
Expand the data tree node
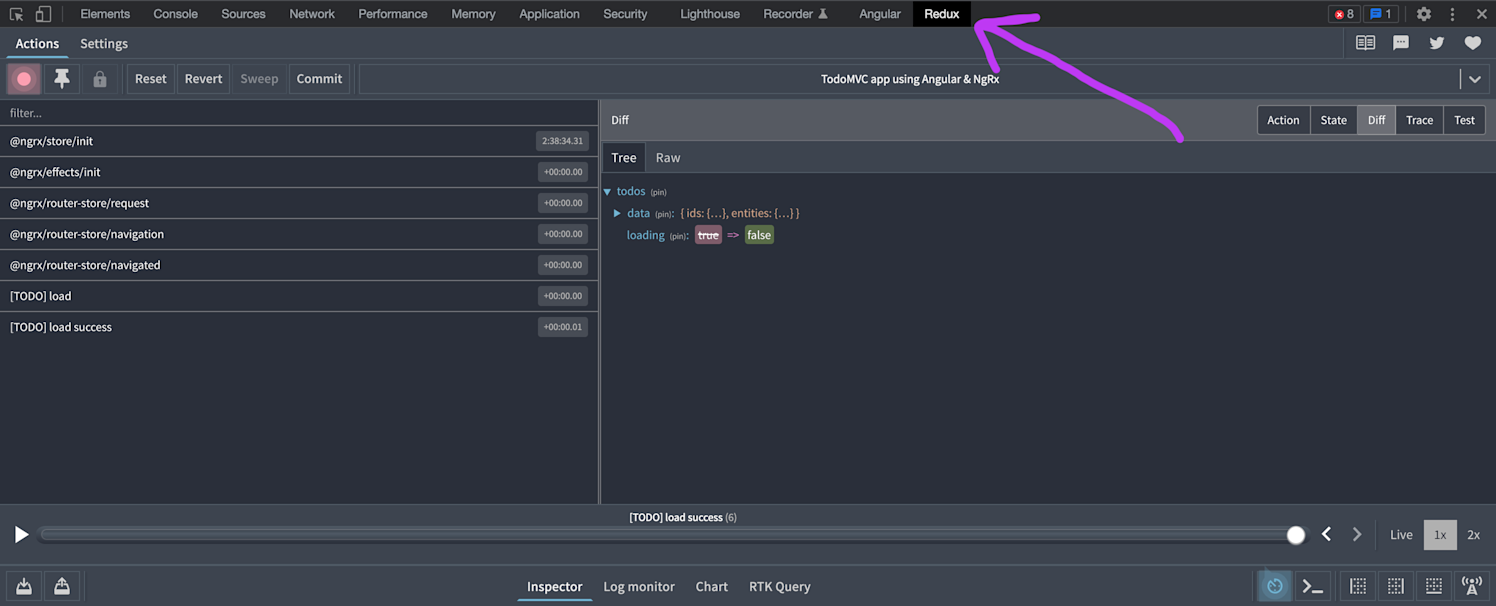(x=617, y=213)
